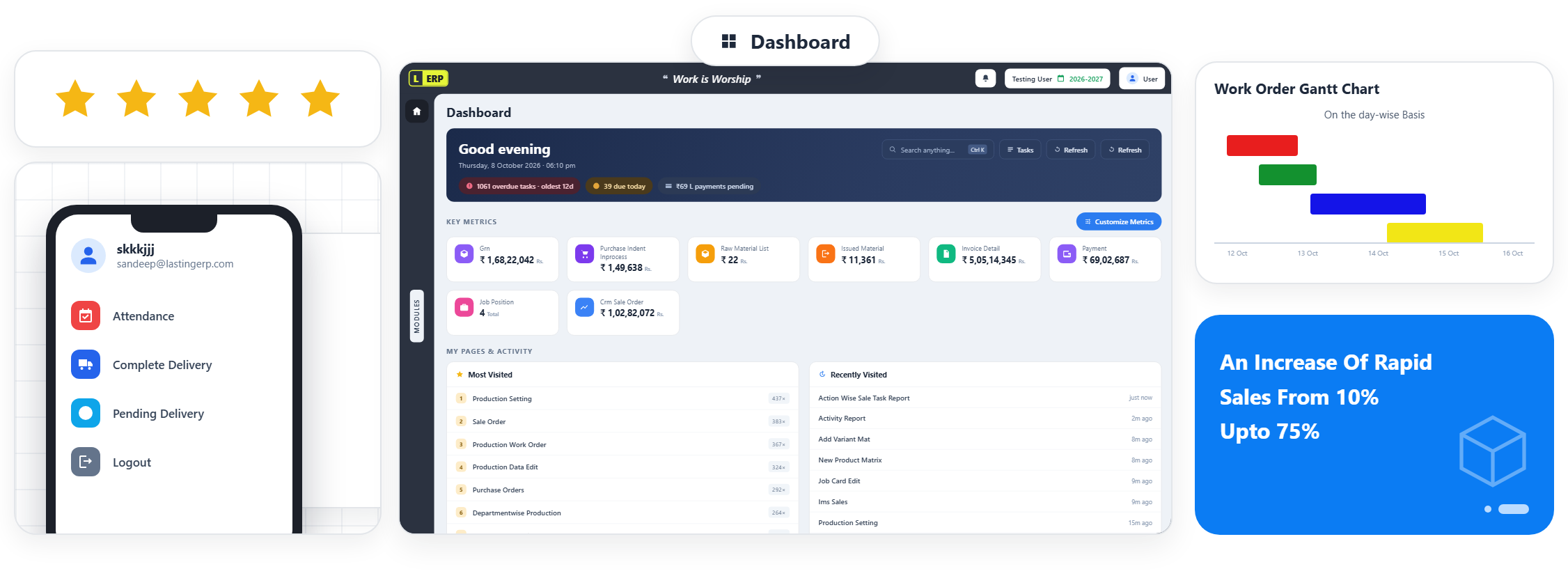Image resolution: width=1568 pixels, height=585 pixels.
Task: Open the notifications bell icon
Action: (x=985, y=79)
